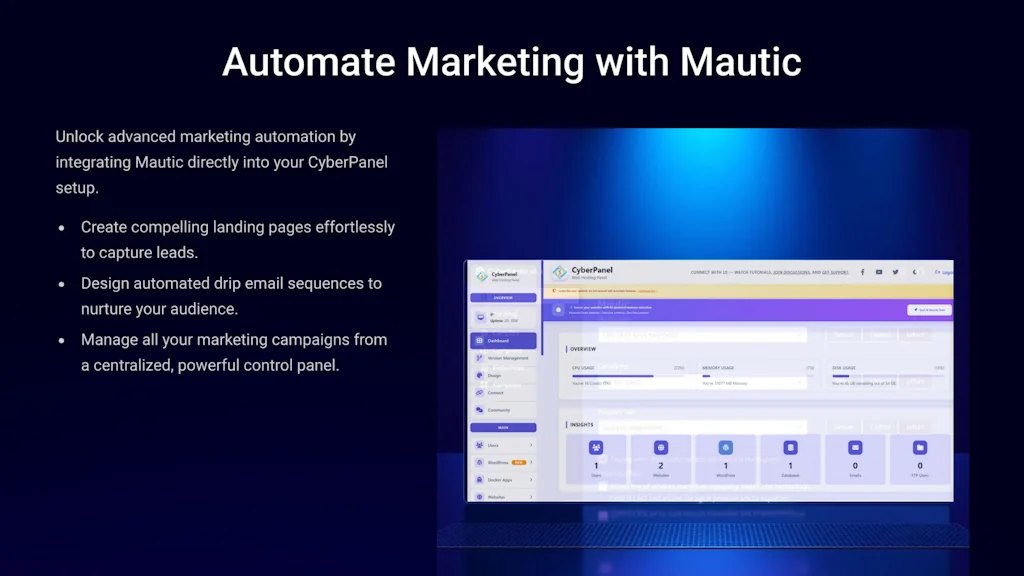
Task: Open the Community sidebar entry
Action: pyautogui.click(x=503, y=410)
